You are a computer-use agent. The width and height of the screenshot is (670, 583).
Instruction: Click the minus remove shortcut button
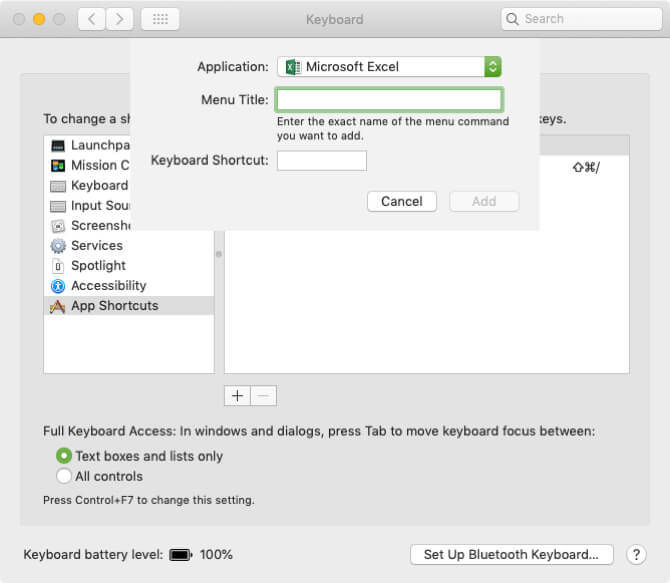pos(264,396)
